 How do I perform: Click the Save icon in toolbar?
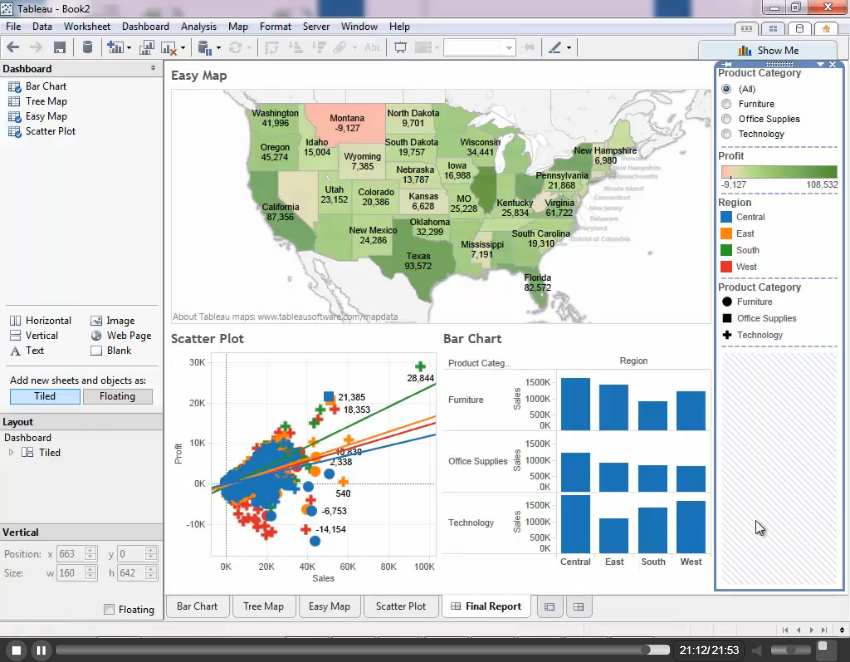click(x=60, y=47)
